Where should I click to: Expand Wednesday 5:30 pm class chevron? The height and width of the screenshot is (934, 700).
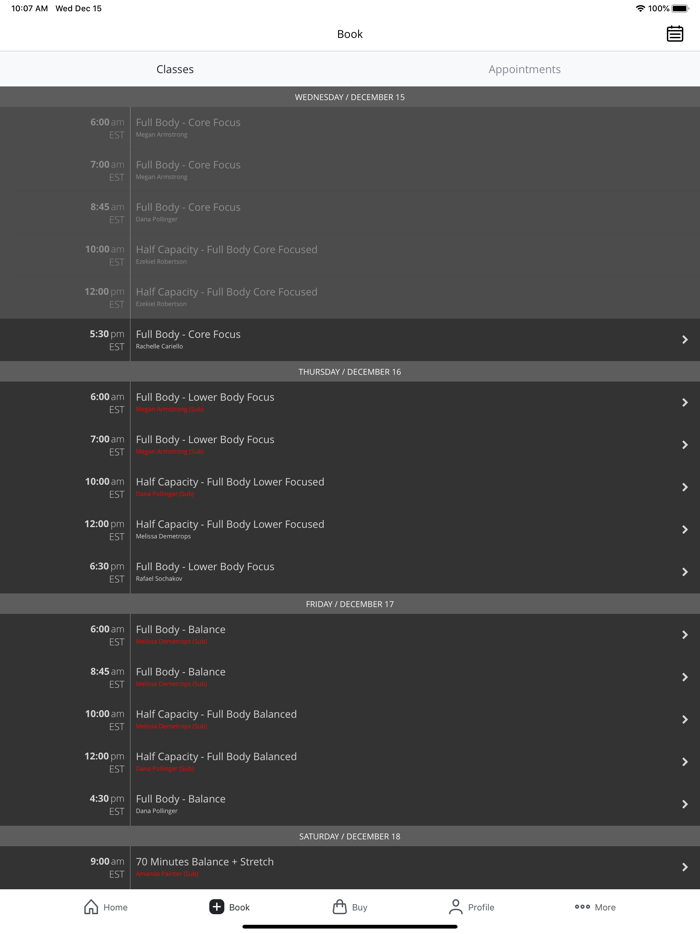[685, 340]
